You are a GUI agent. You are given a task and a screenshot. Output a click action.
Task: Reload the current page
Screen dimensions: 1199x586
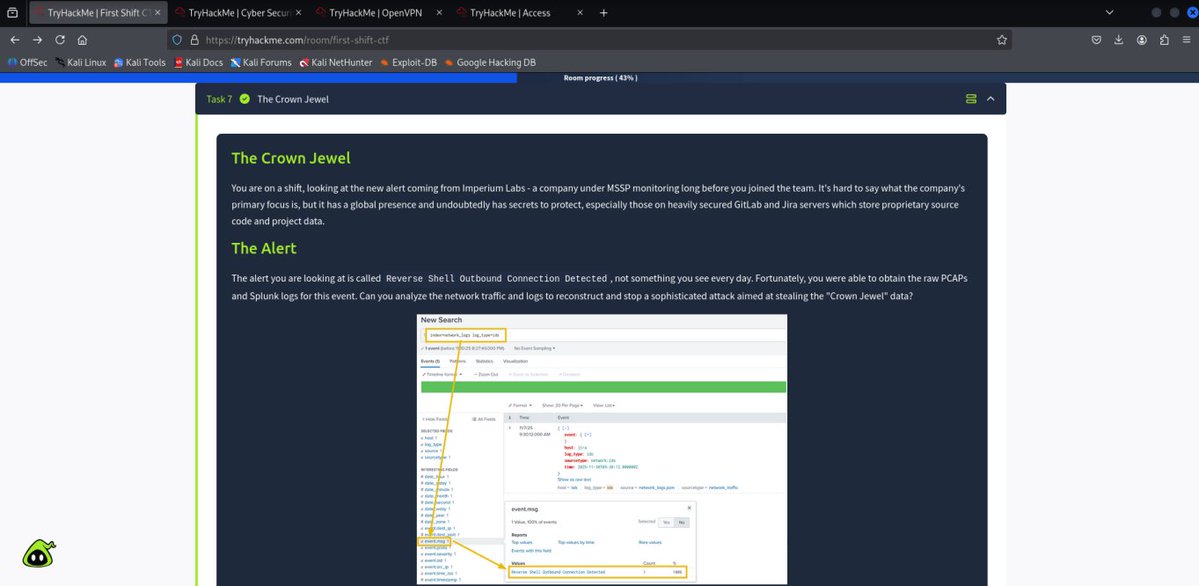click(60, 40)
